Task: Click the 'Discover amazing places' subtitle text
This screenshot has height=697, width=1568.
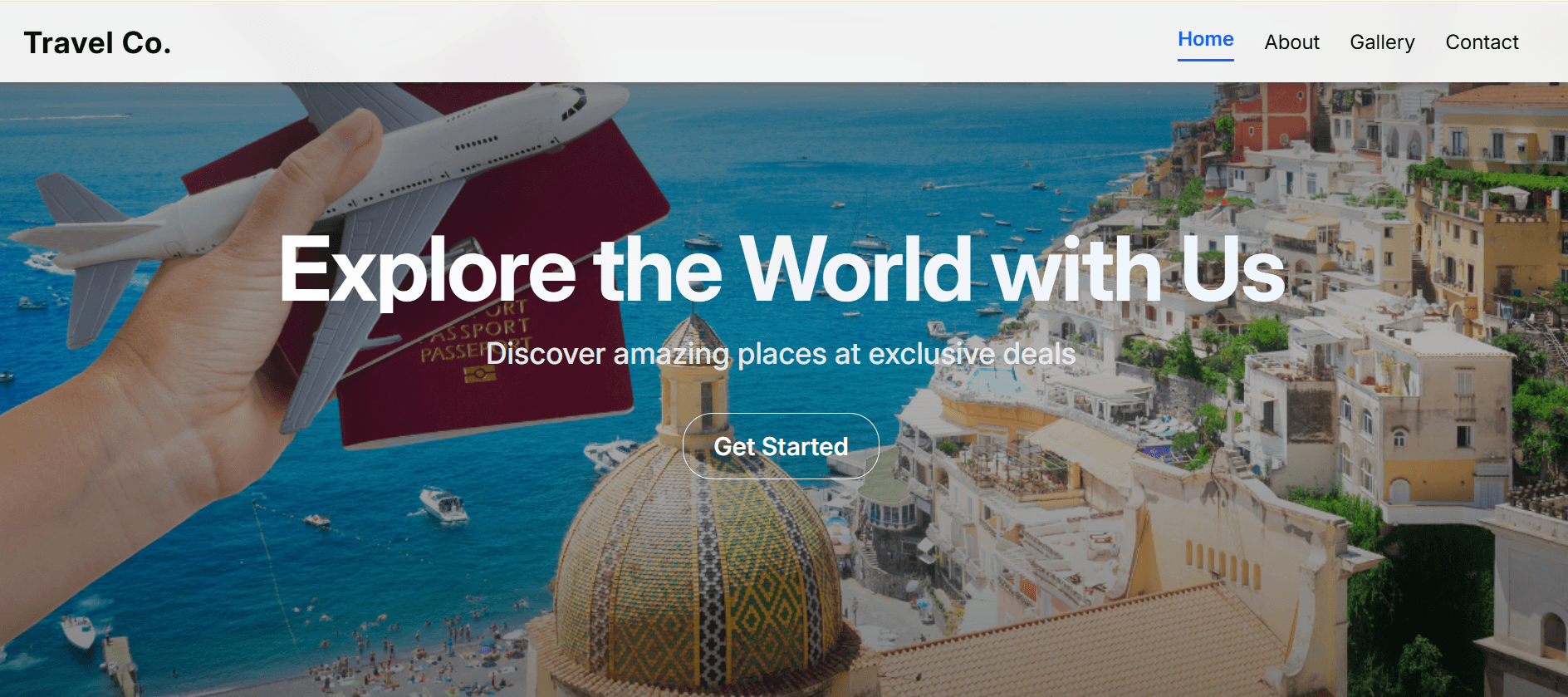Action: pos(781,354)
